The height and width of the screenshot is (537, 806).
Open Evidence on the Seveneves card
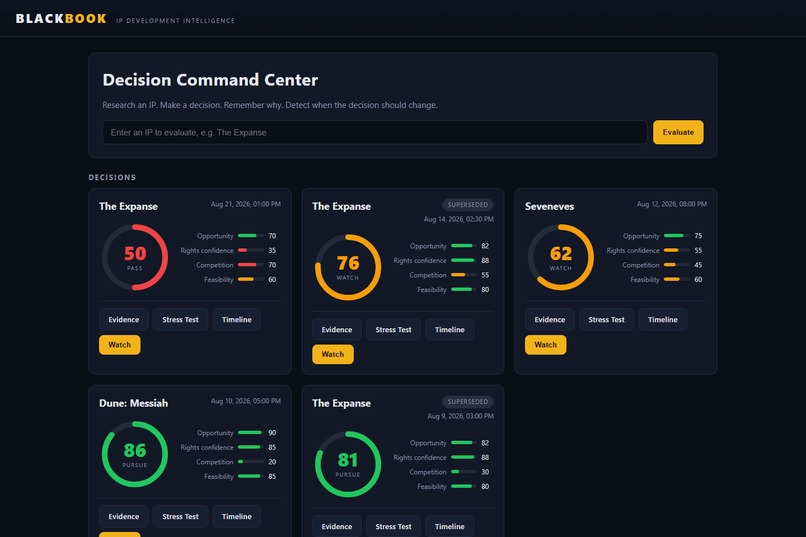point(549,320)
